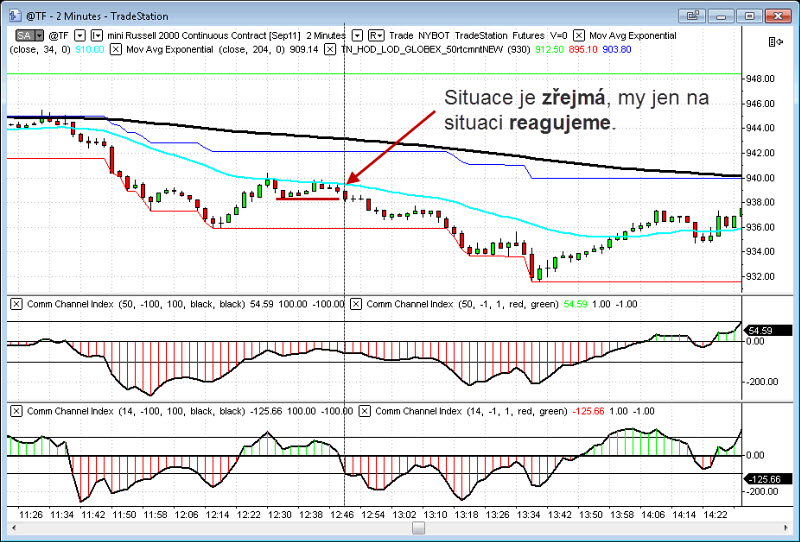The image size is (800, 542).
Task: Click the 'TN_HOD_LOD_GLOBEX_50rtcmntNEW' indicator name
Action: coord(422,50)
